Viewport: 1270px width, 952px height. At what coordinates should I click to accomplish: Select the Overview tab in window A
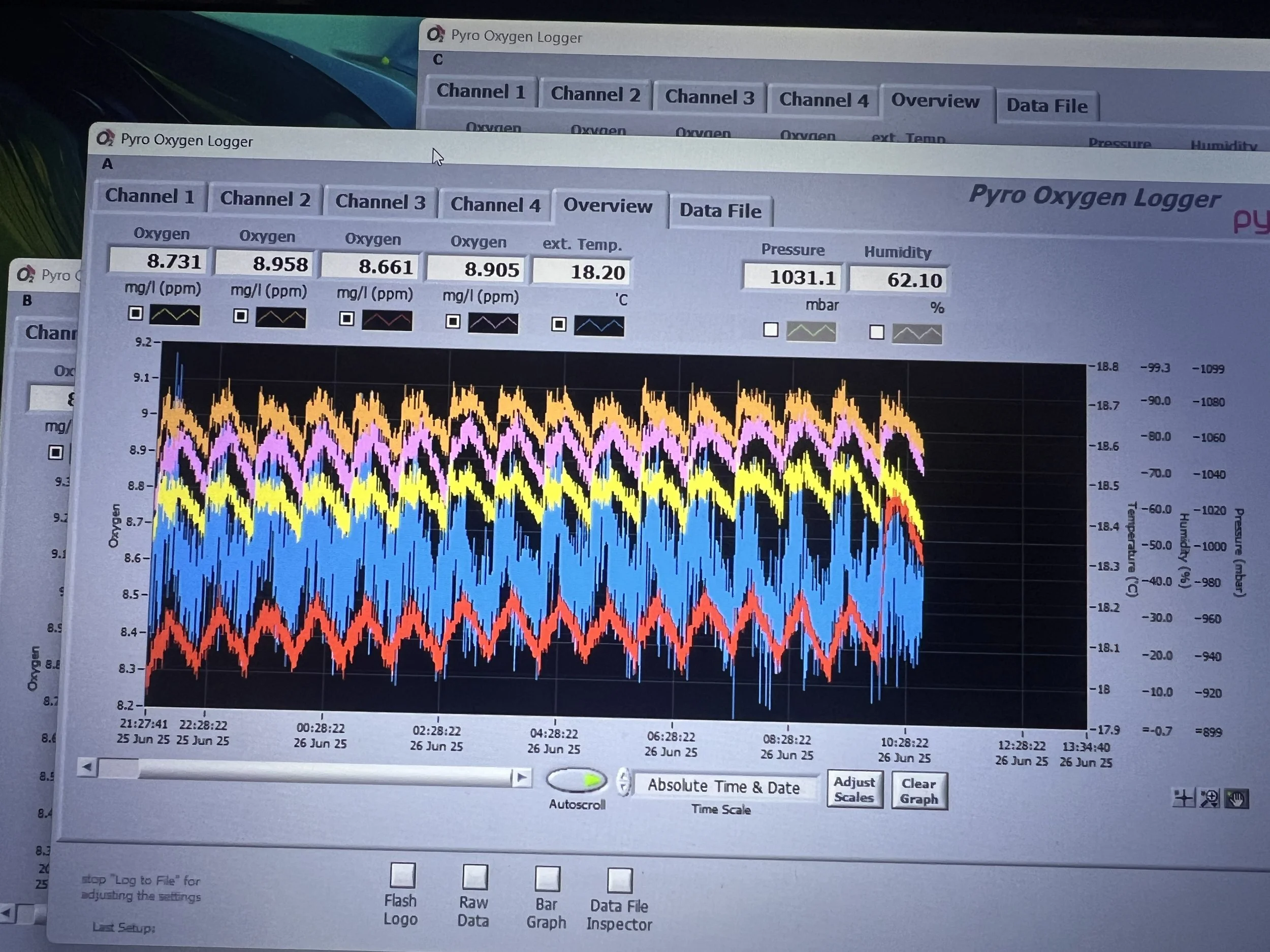pos(609,207)
